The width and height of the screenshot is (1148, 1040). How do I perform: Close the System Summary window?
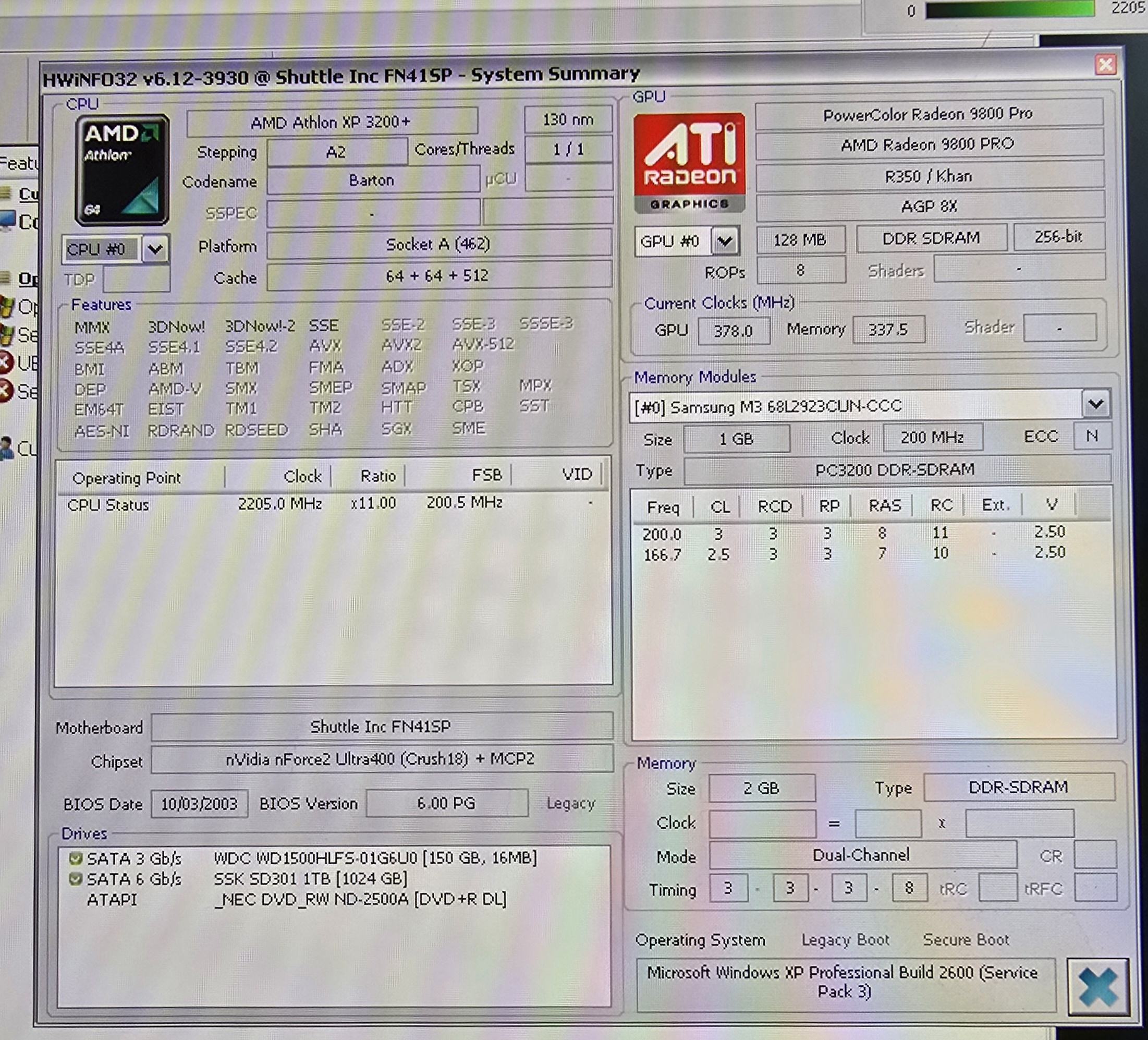(x=1105, y=65)
